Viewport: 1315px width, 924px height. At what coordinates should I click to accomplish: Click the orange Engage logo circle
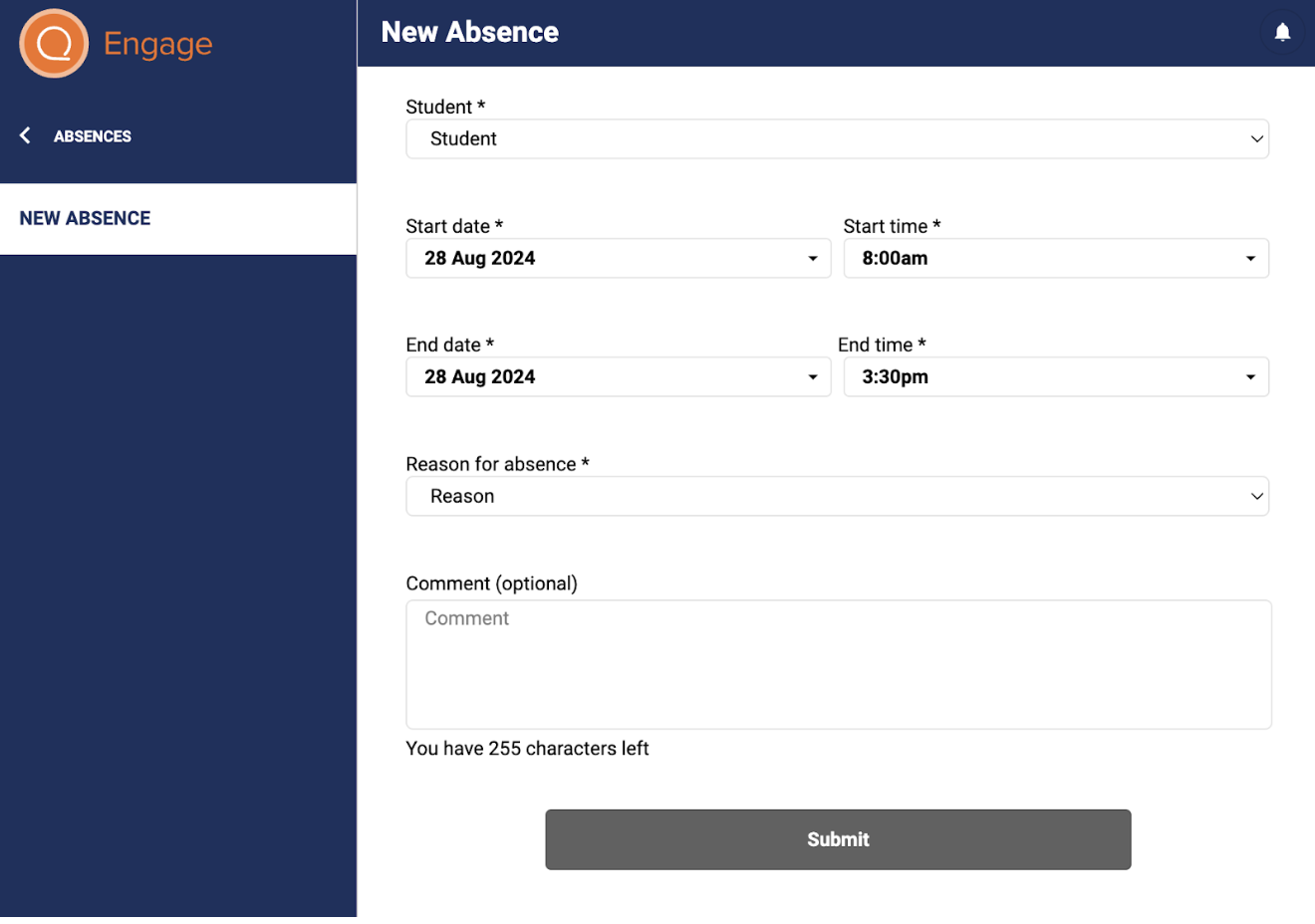point(54,44)
